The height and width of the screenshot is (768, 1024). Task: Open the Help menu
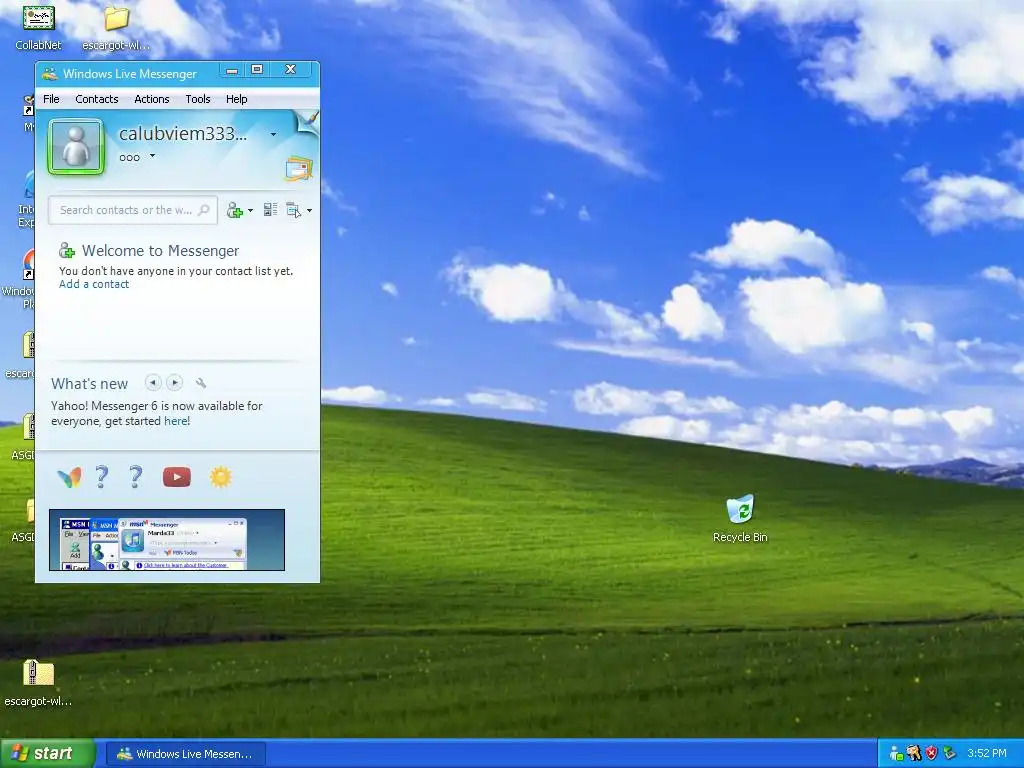(236, 99)
